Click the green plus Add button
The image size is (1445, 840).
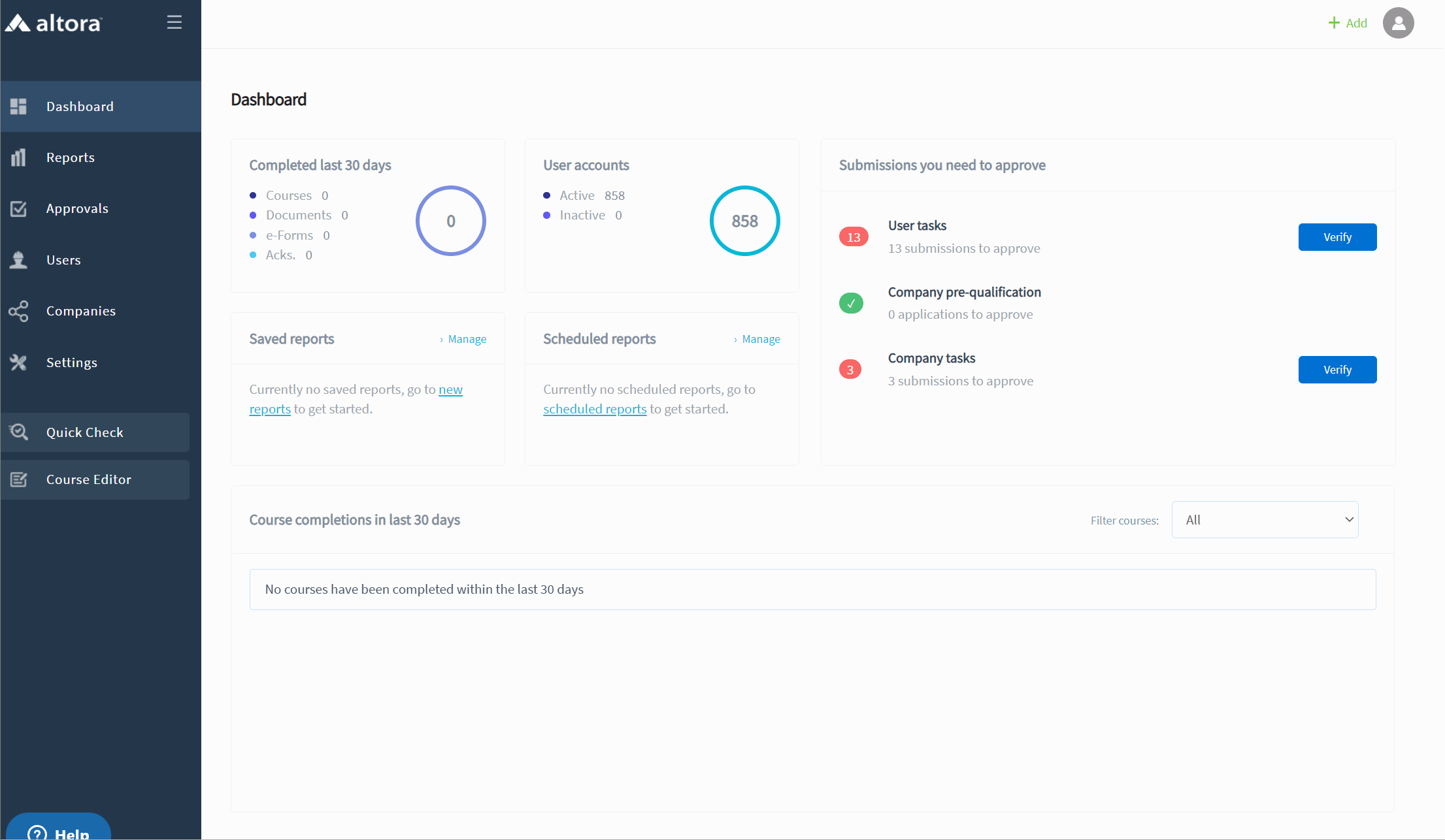coord(1348,23)
